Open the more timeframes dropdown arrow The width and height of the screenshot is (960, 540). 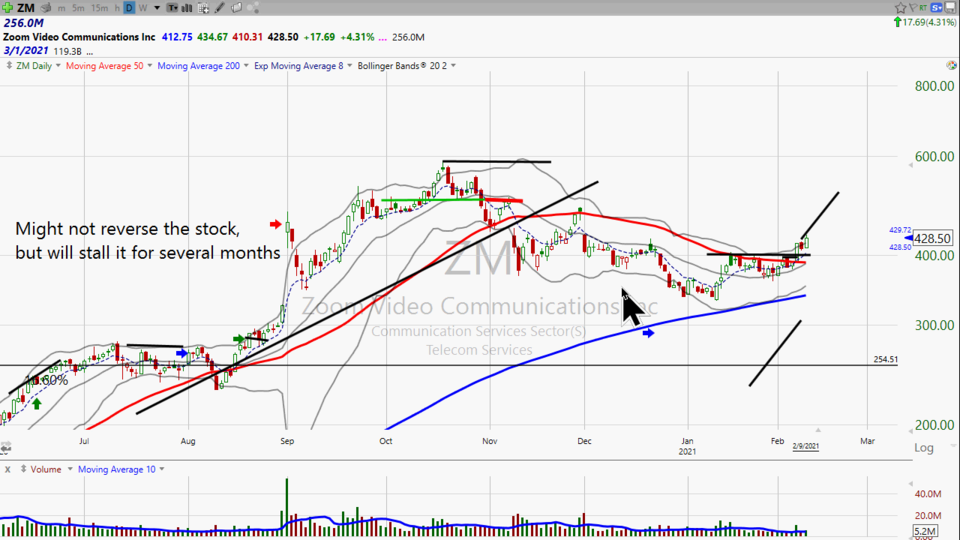(x=157, y=8)
